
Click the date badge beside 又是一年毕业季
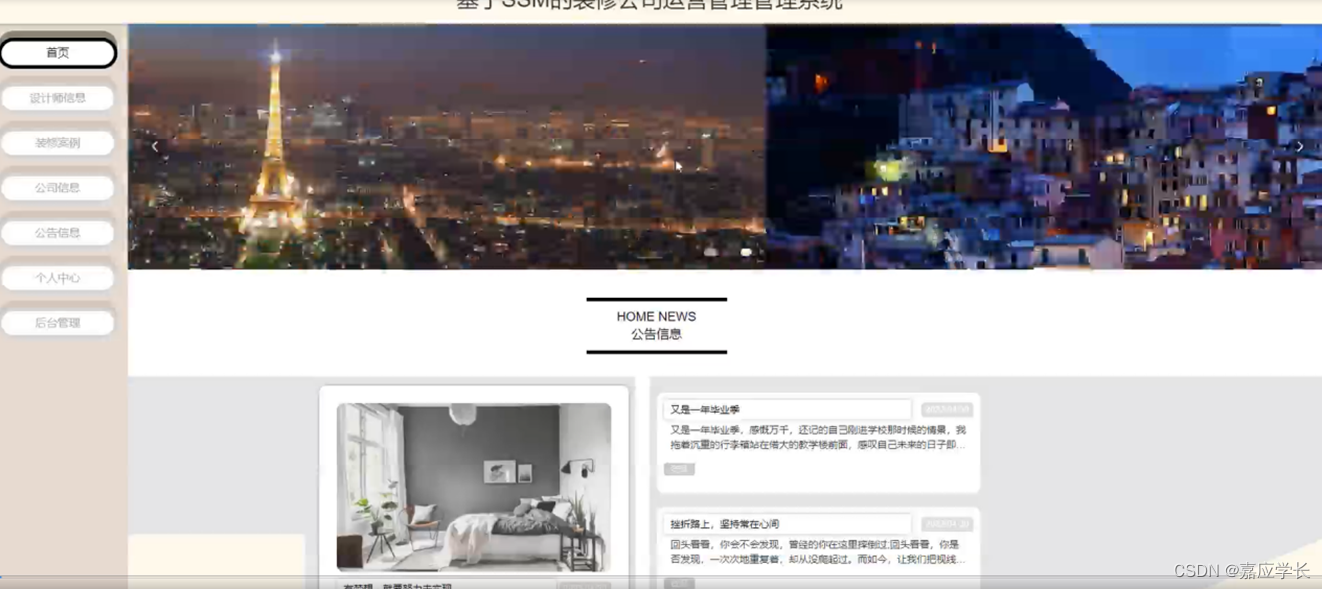(x=947, y=410)
